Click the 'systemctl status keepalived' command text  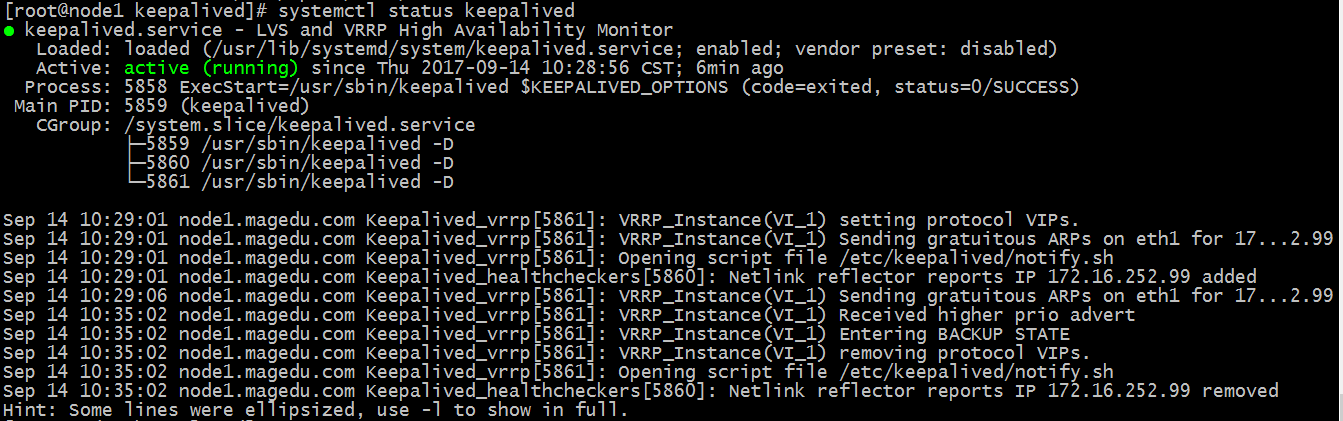(x=427, y=11)
